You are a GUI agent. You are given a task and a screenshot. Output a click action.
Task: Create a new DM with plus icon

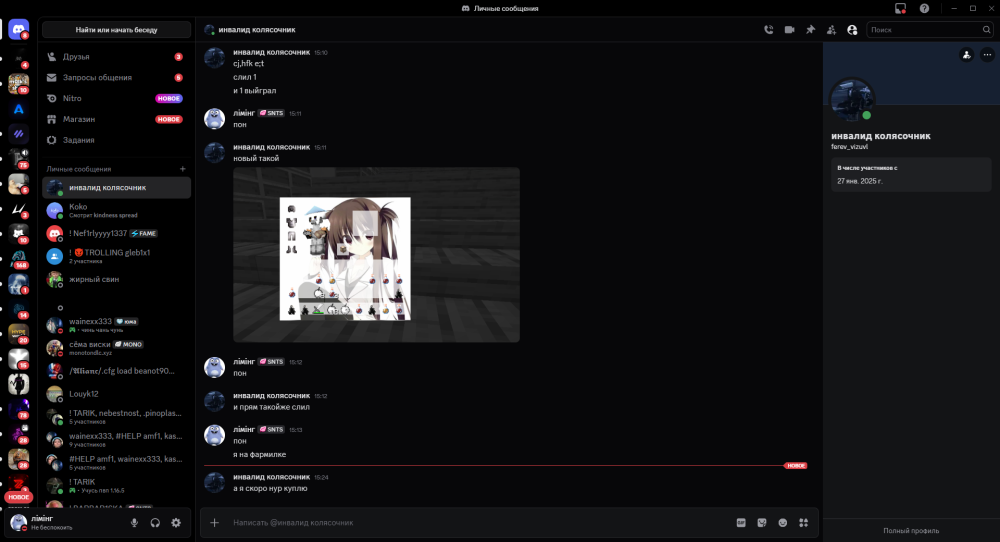(182, 169)
